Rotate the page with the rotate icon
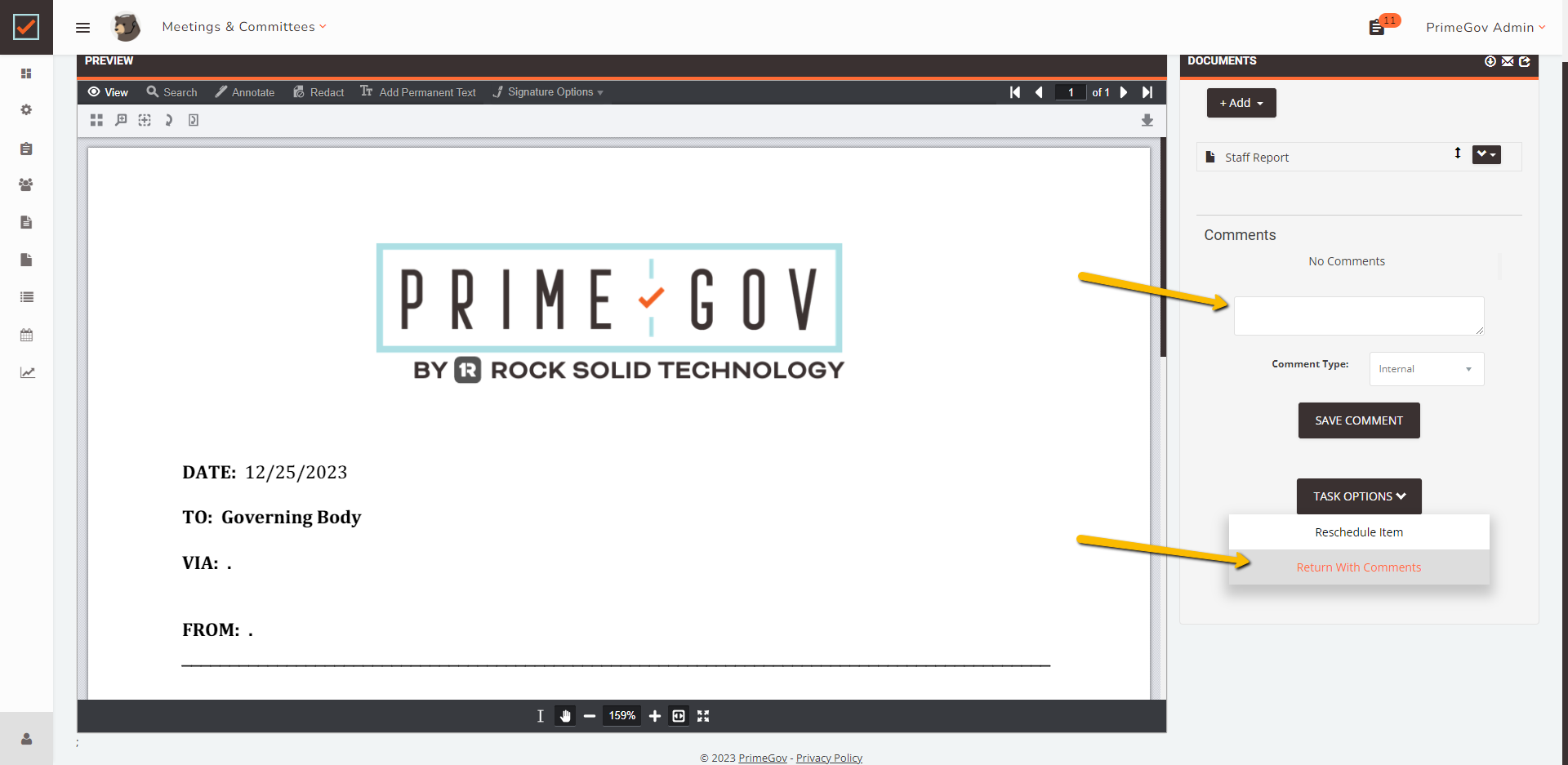The height and width of the screenshot is (765, 1568). (168, 120)
